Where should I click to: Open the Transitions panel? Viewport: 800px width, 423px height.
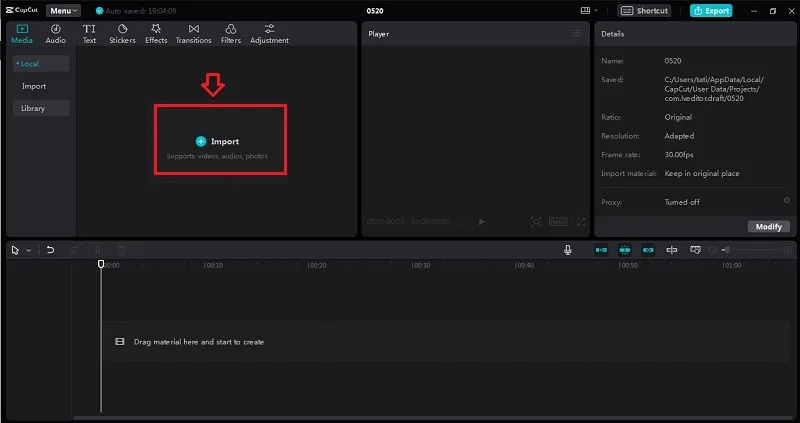[193, 34]
